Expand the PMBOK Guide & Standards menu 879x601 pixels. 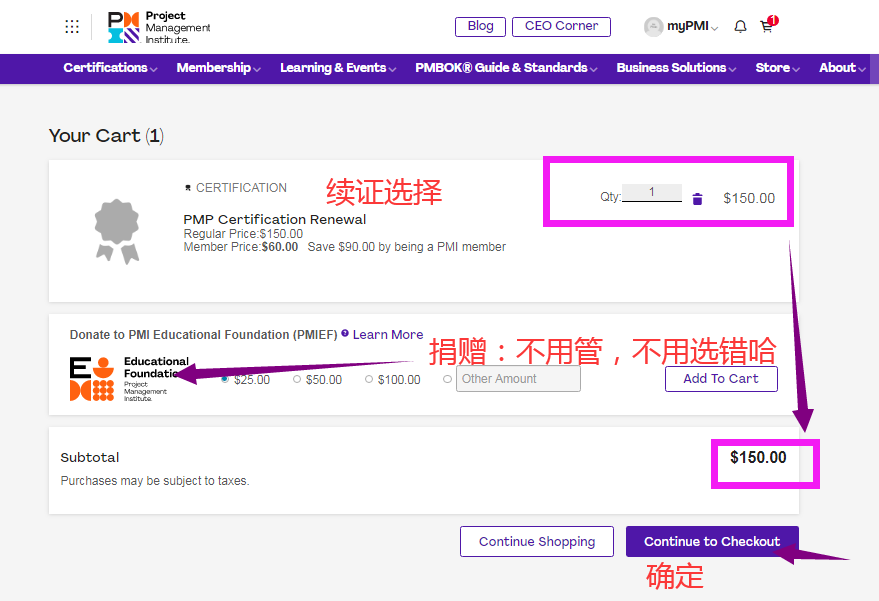[x=506, y=68]
